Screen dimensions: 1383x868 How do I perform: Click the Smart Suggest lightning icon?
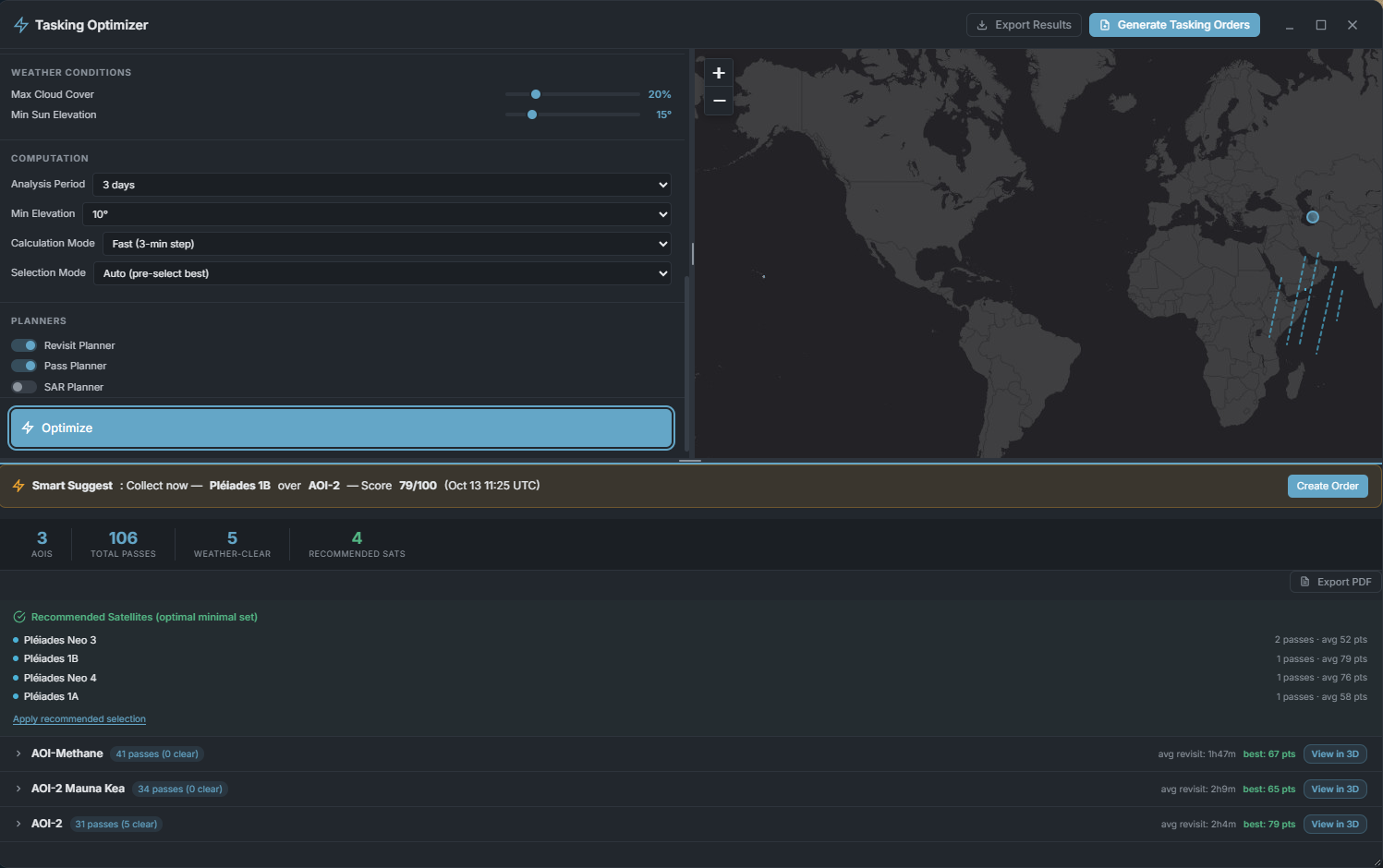pos(18,486)
